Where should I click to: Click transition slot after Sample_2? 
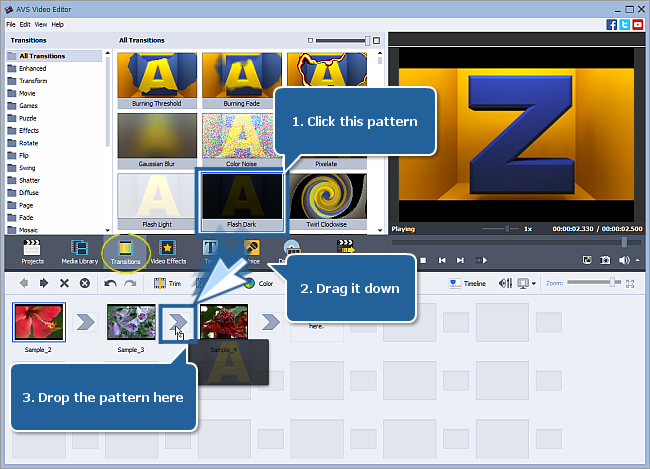85,322
